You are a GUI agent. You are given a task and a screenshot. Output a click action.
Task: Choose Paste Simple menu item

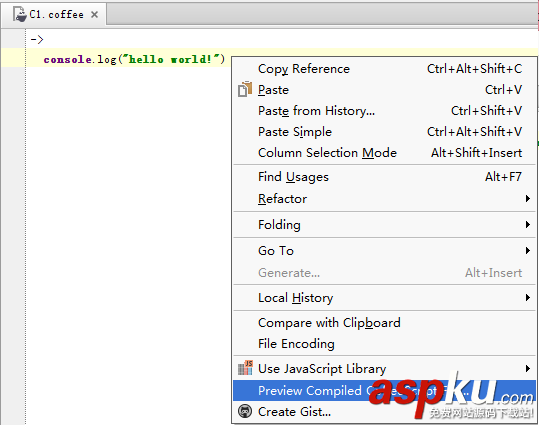point(385,132)
